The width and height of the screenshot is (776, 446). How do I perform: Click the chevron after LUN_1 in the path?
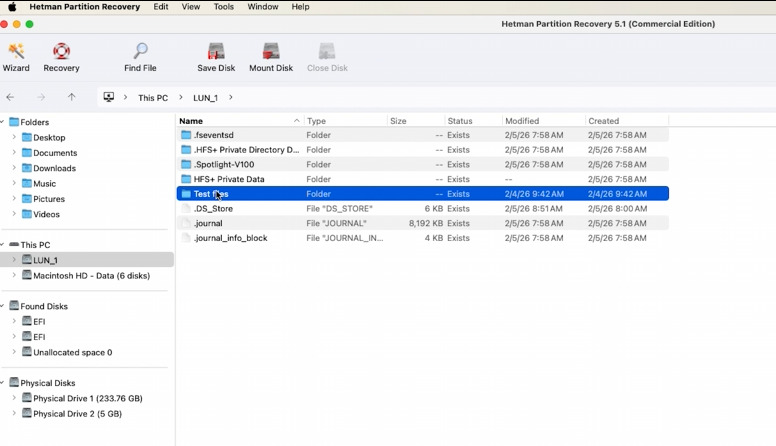coord(231,98)
